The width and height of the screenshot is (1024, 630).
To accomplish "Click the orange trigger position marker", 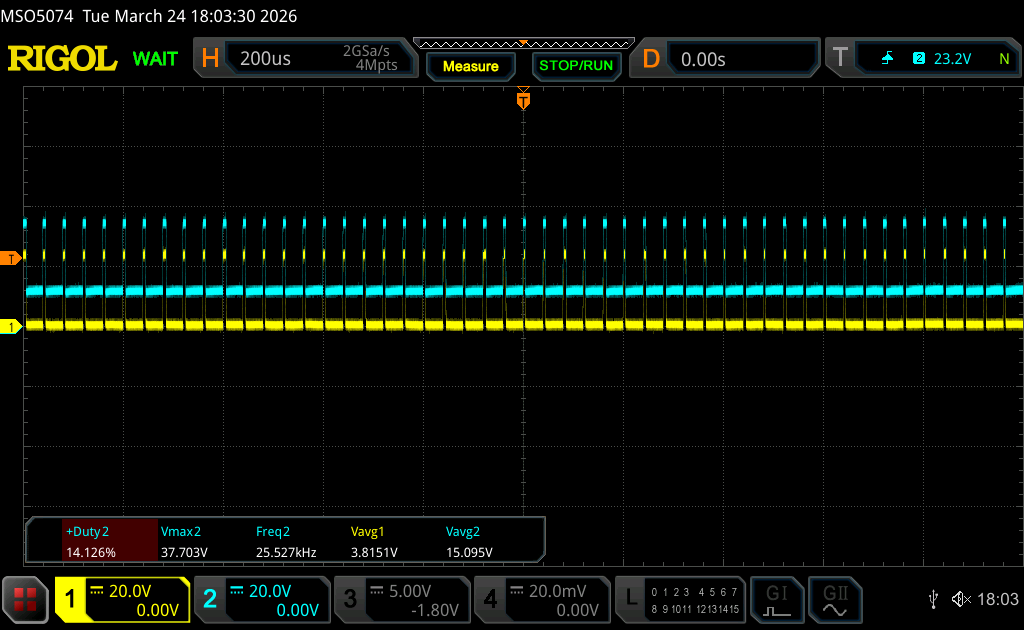I will point(522,100).
